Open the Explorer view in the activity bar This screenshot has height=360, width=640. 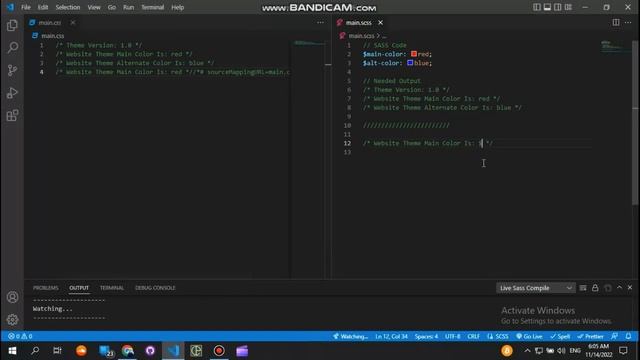point(12,25)
